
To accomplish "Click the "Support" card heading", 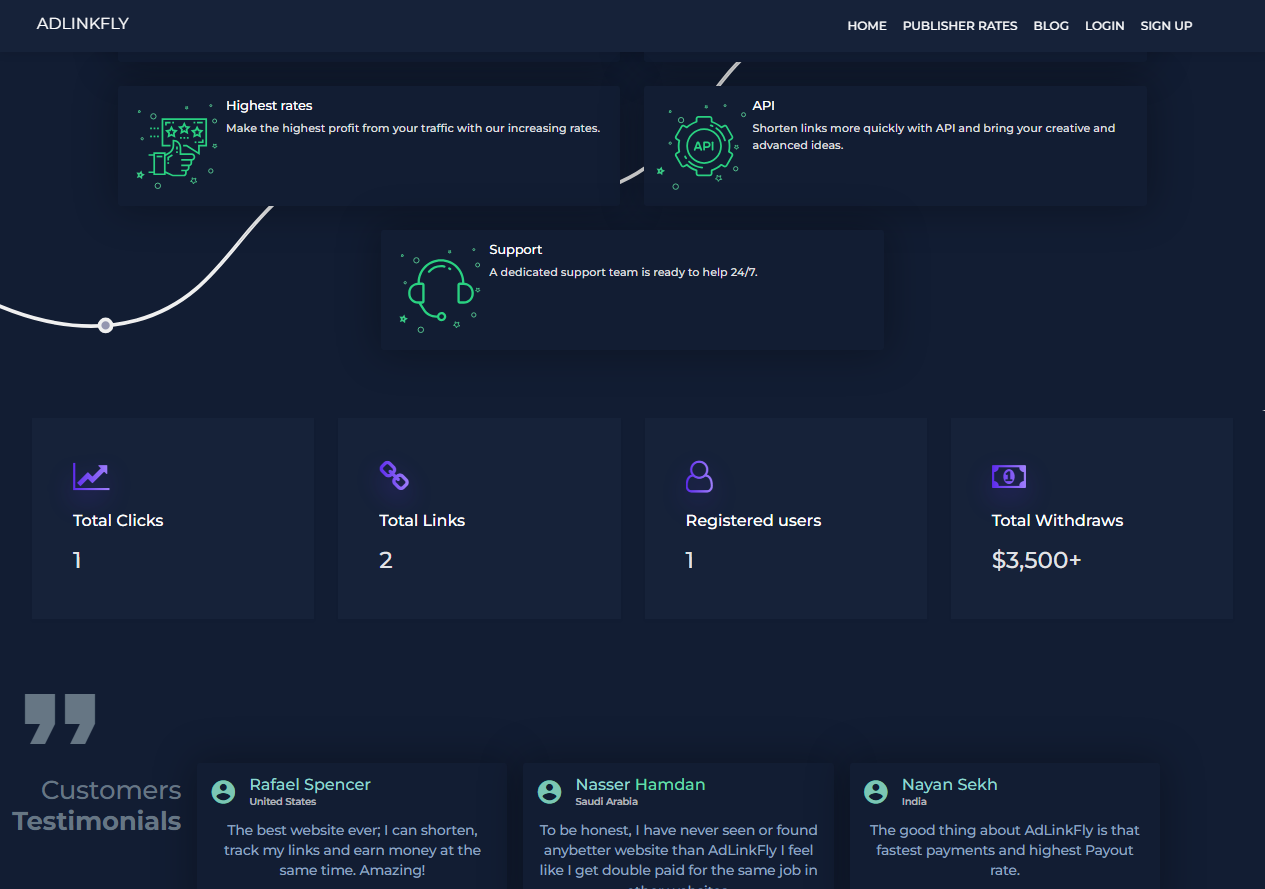I will point(516,250).
